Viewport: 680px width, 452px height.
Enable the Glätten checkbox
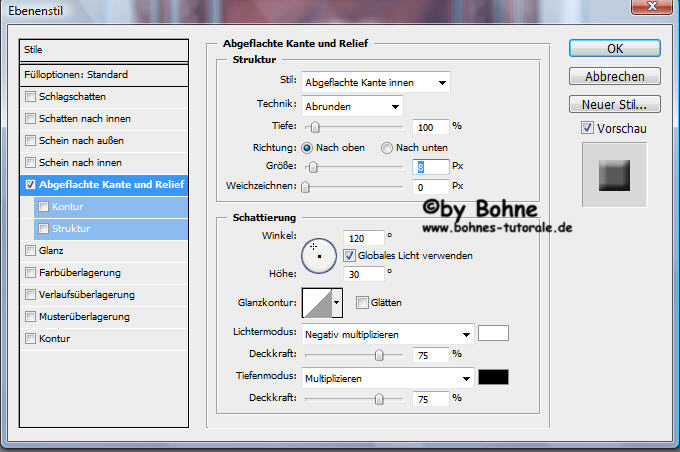pos(362,303)
